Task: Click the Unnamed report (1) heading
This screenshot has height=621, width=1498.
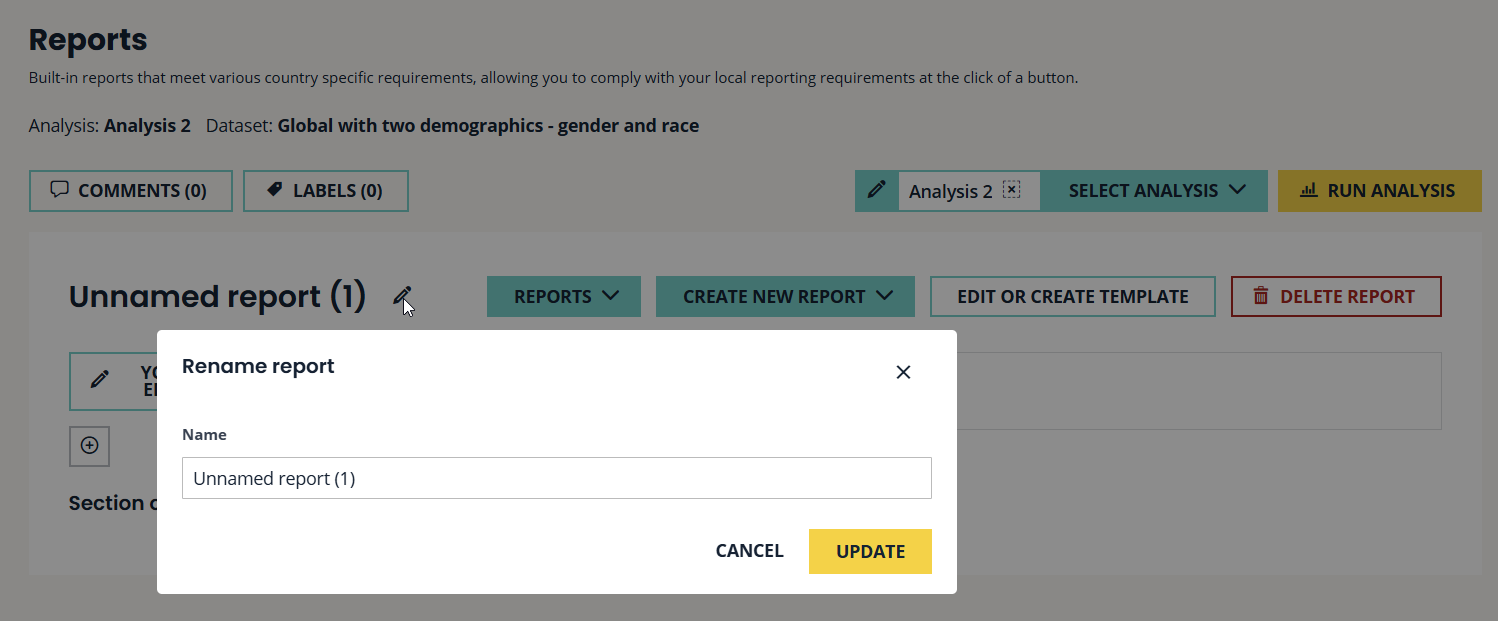Action: click(217, 297)
